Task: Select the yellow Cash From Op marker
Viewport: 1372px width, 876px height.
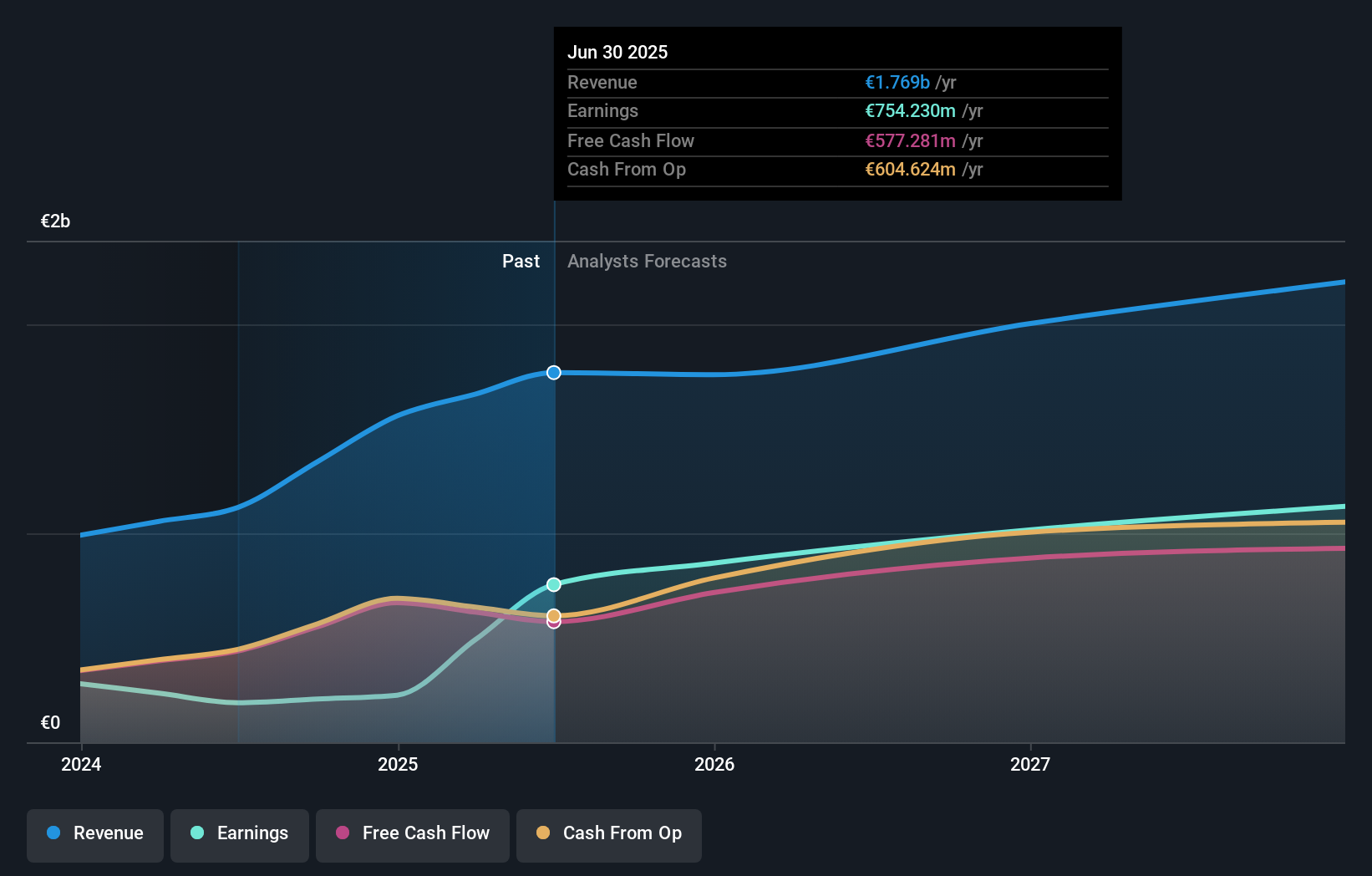Action: click(553, 614)
